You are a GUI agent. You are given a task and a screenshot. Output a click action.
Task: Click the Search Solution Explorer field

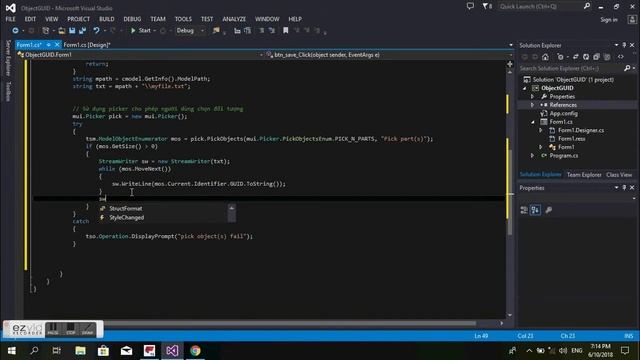[570, 68]
